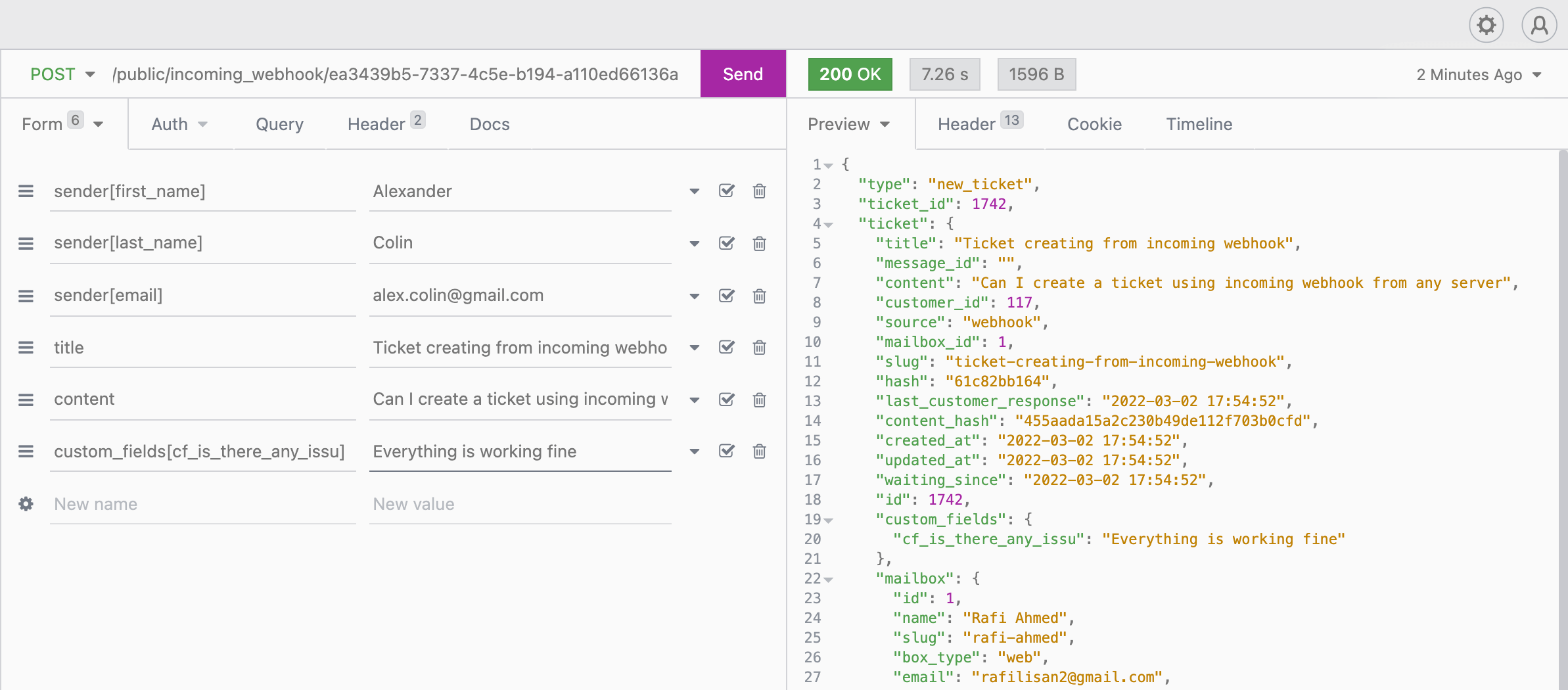Grab the drag handle for sender[email]
Viewport: 1568px width, 690px height.
coord(26,296)
